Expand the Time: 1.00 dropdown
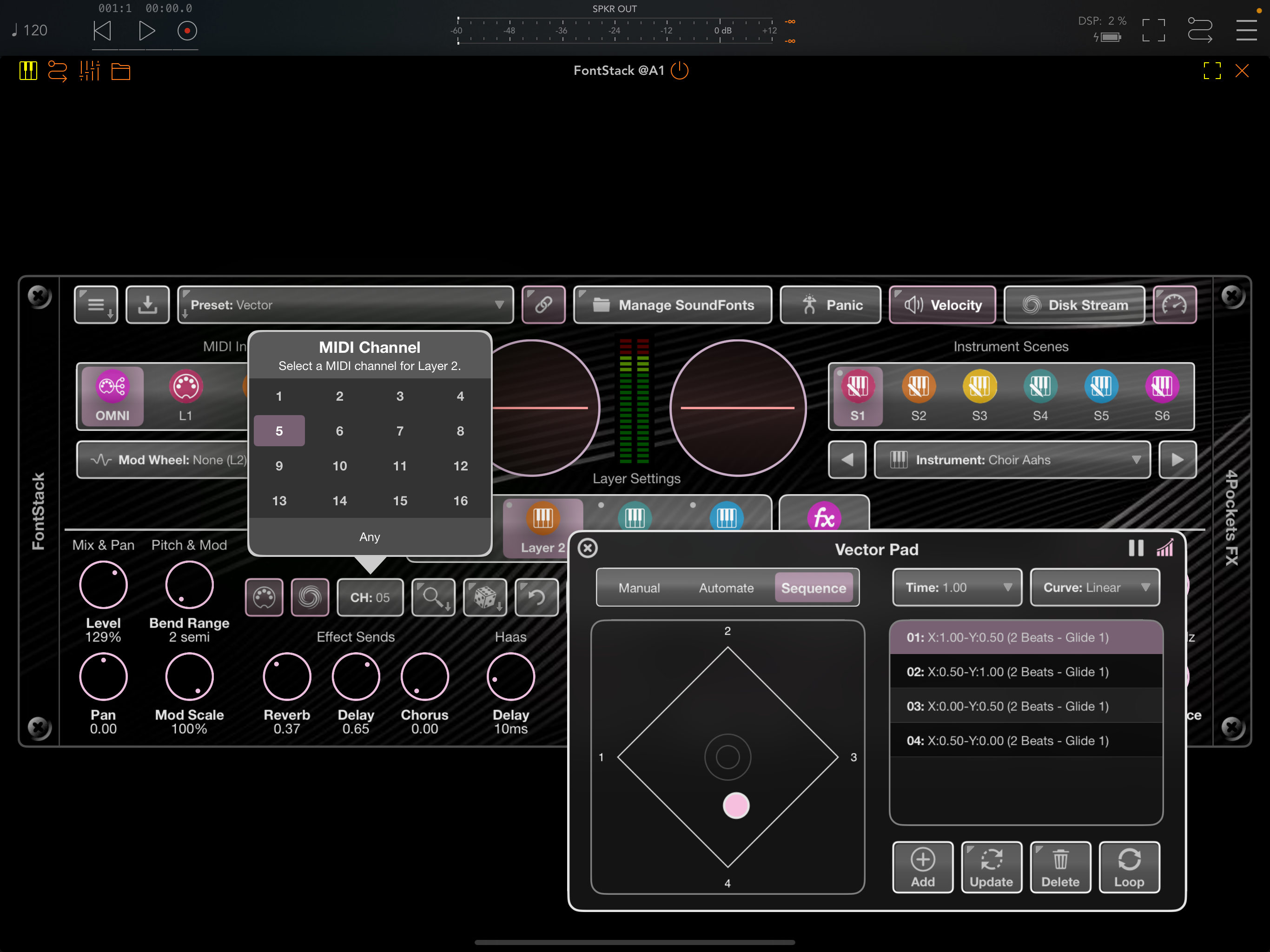Viewport: 1270px width, 952px height. pyautogui.click(x=957, y=588)
